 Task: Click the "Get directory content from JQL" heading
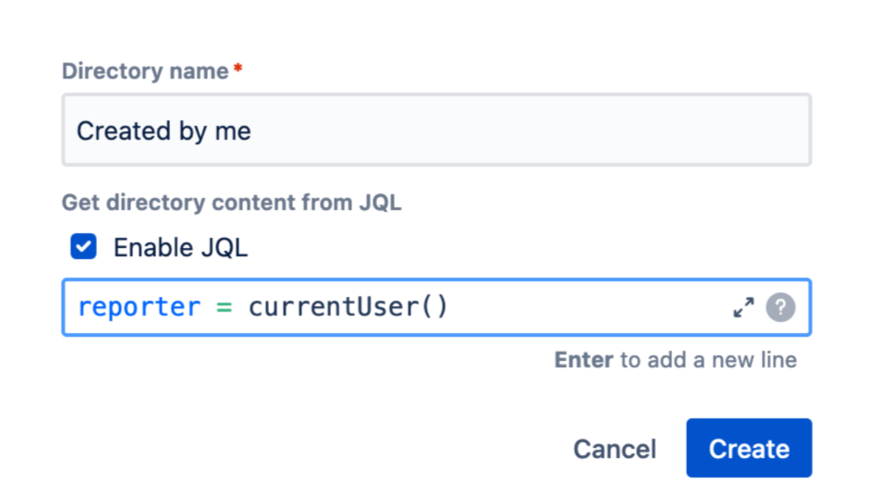(x=231, y=203)
